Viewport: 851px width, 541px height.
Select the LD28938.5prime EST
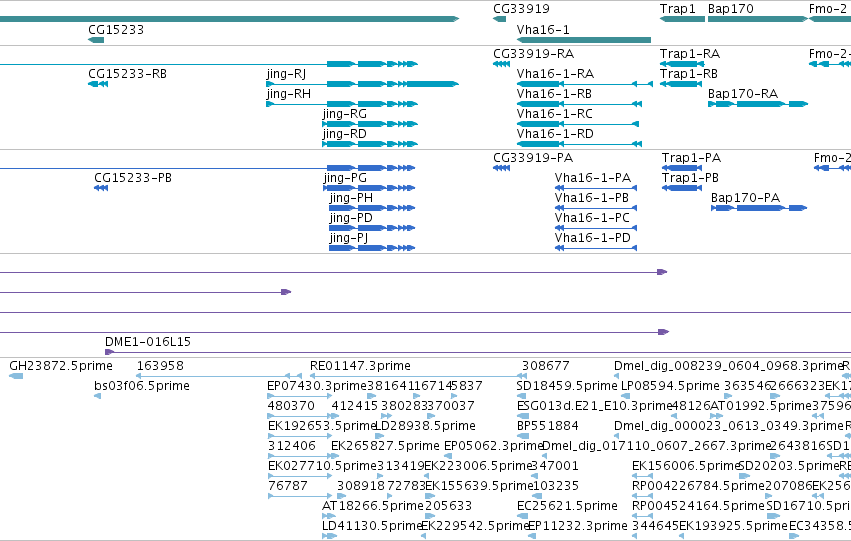(x=379, y=437)
